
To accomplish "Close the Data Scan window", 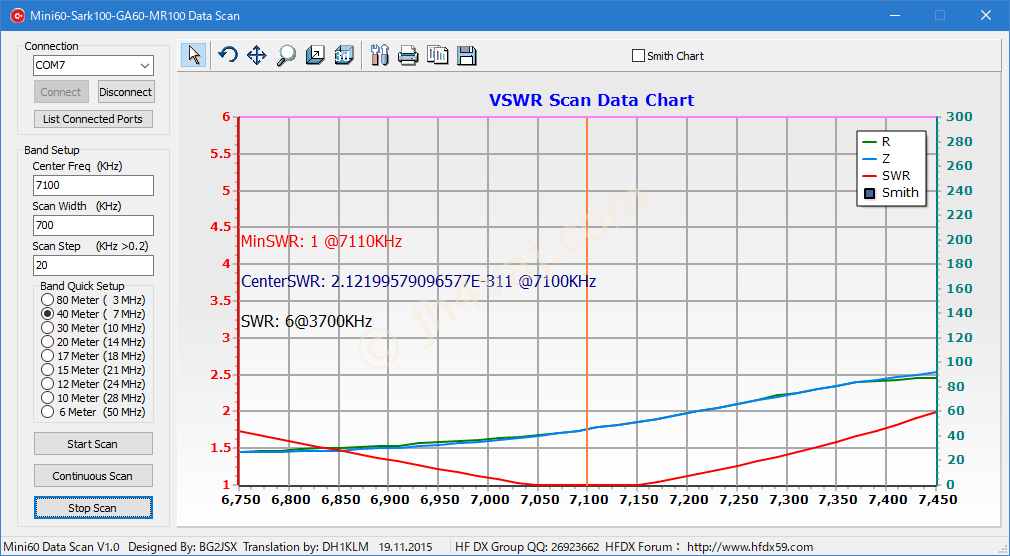I will pos(986,15).
